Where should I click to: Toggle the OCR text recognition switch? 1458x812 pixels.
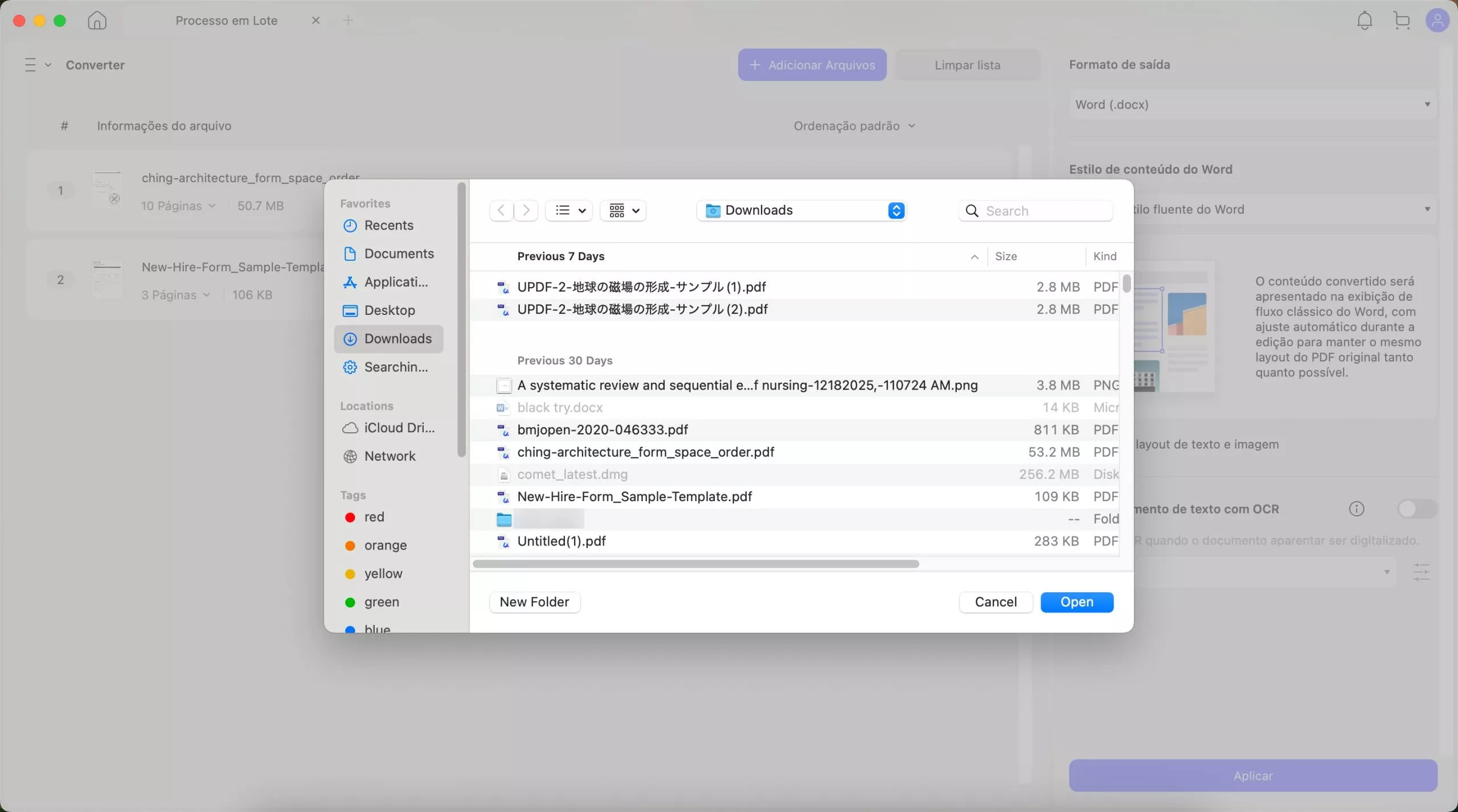(1416, 508)
